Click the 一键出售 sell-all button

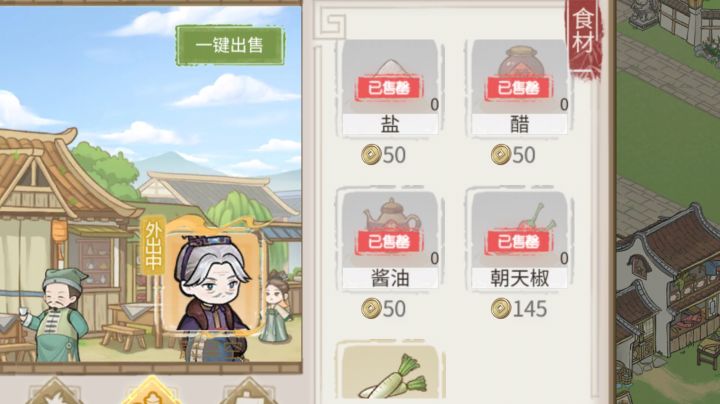pos(230,45)
